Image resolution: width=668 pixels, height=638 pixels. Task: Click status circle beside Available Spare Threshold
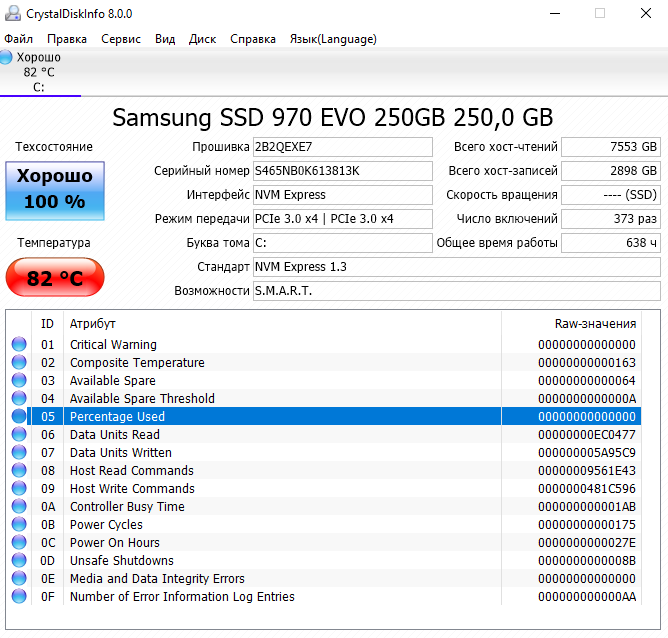[x=19, y=399]
